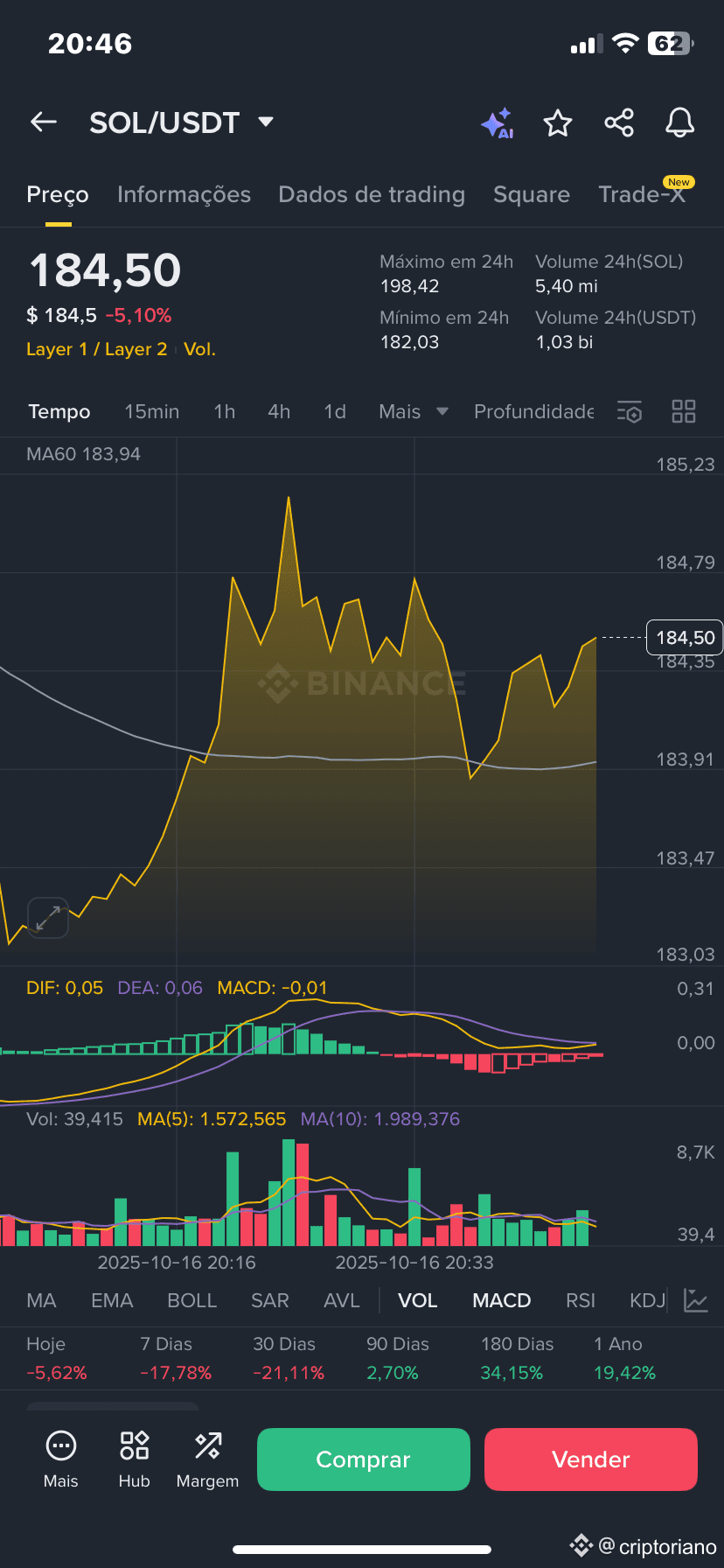Switch to the Informações tab
Viewport: 724px width, 1568px height.
tap(184, 194)
